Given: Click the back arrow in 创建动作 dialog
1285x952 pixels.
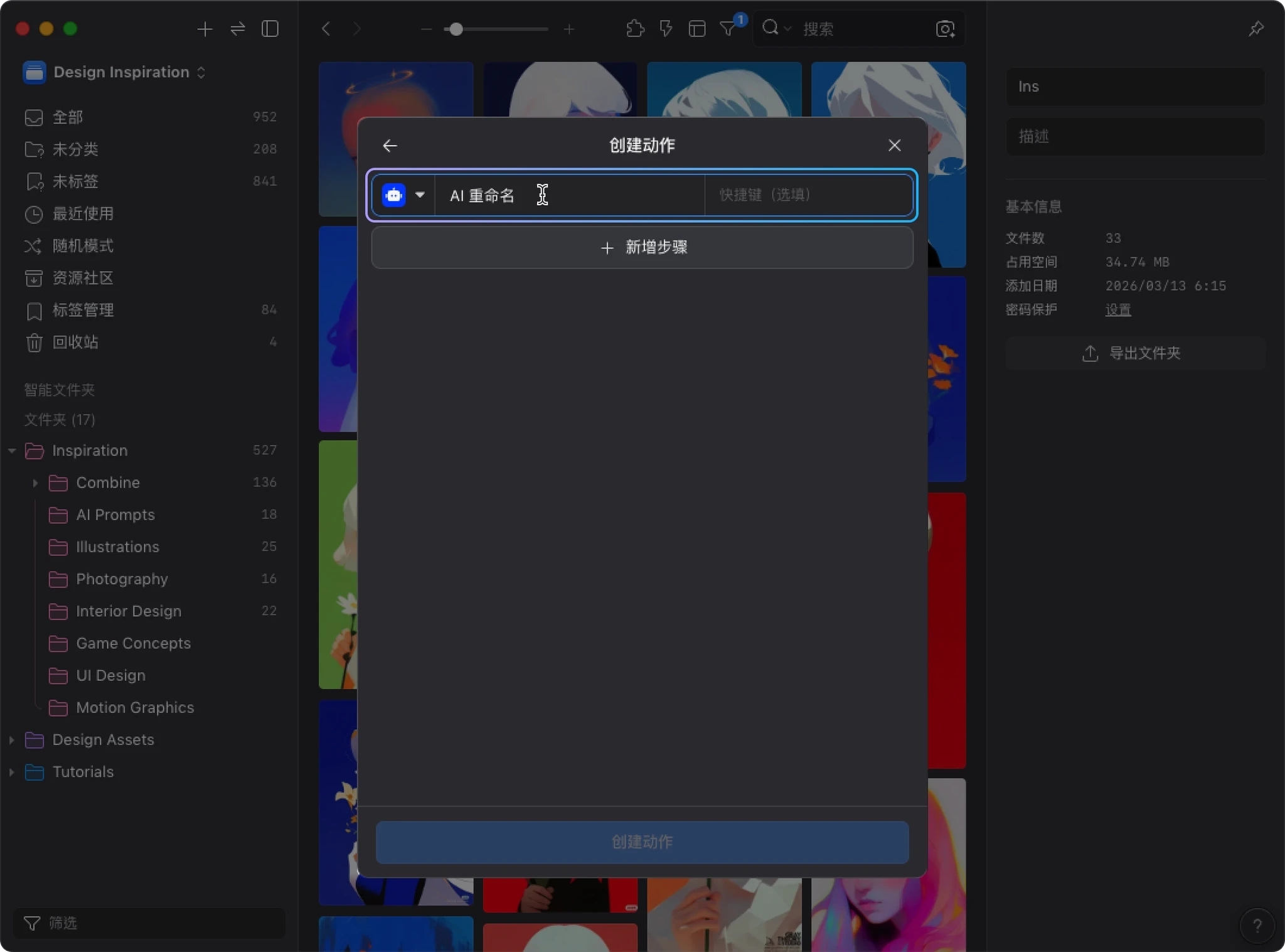Looking at the screenshot, I should point(390,146).
